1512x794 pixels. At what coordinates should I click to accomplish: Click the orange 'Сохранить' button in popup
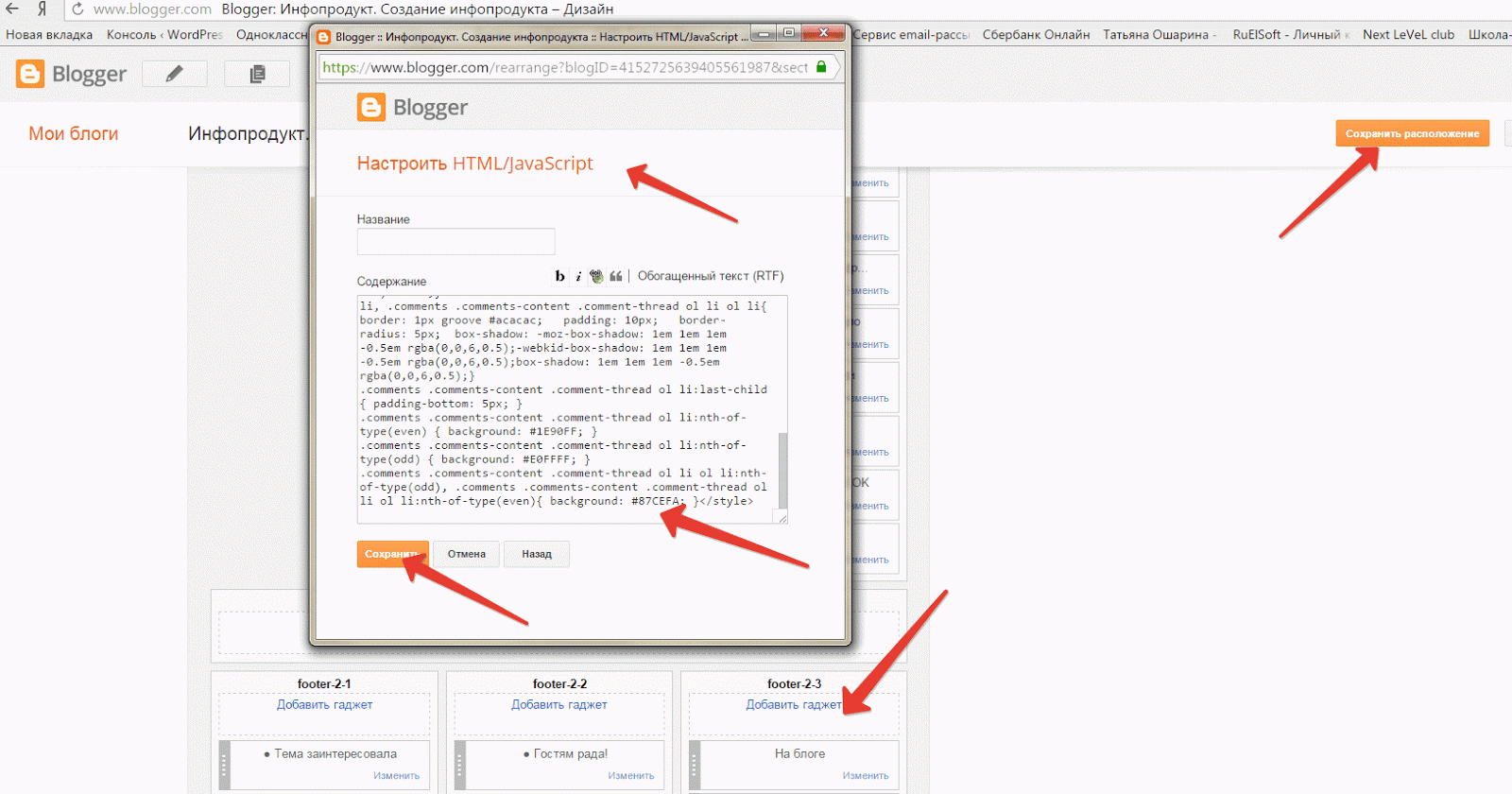coord(392,554)
